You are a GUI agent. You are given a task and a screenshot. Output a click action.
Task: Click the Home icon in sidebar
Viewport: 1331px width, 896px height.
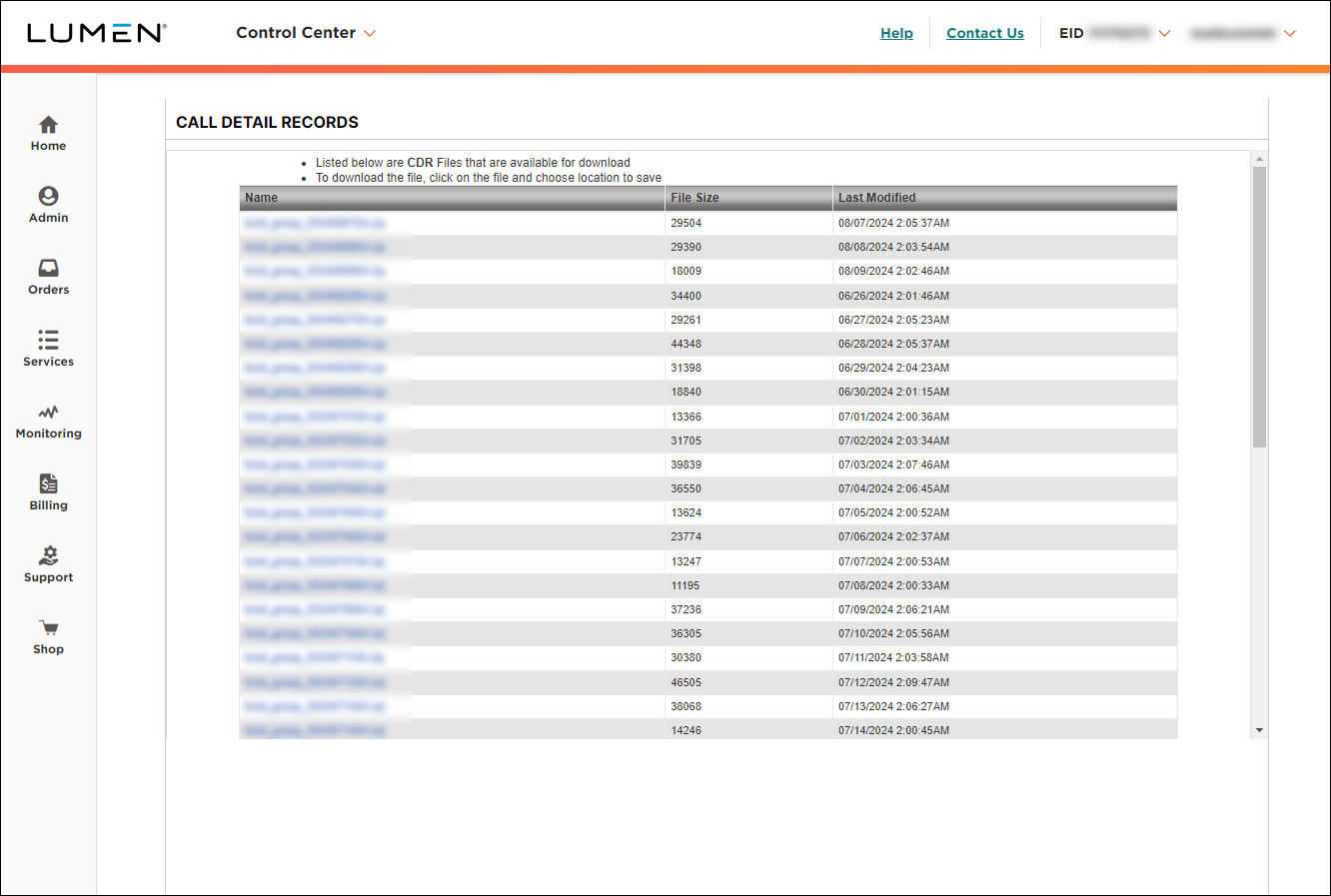(x=48, y=125)
